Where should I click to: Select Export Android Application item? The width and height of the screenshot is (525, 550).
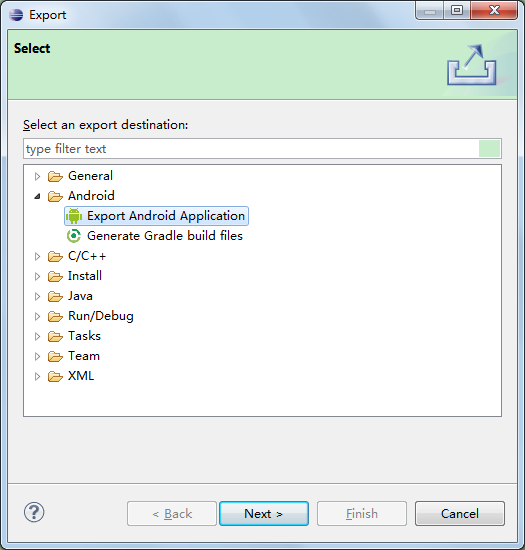coord(156,216)
